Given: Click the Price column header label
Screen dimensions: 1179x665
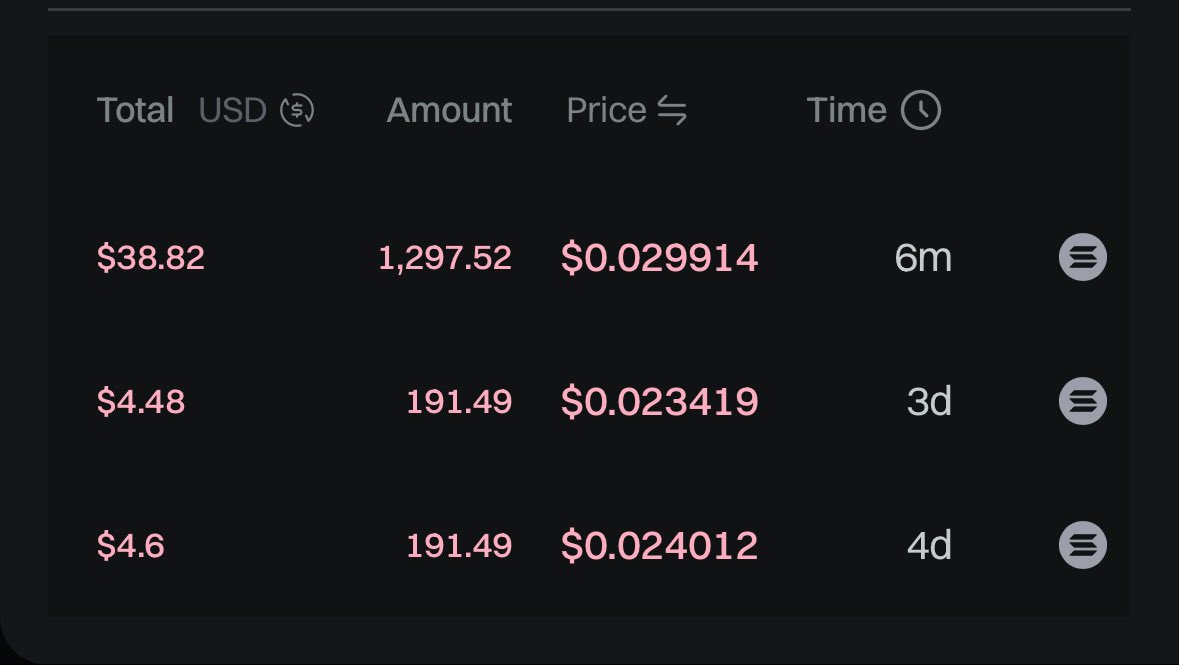Looking at the screenshot, I should click(x=606, y=111).
